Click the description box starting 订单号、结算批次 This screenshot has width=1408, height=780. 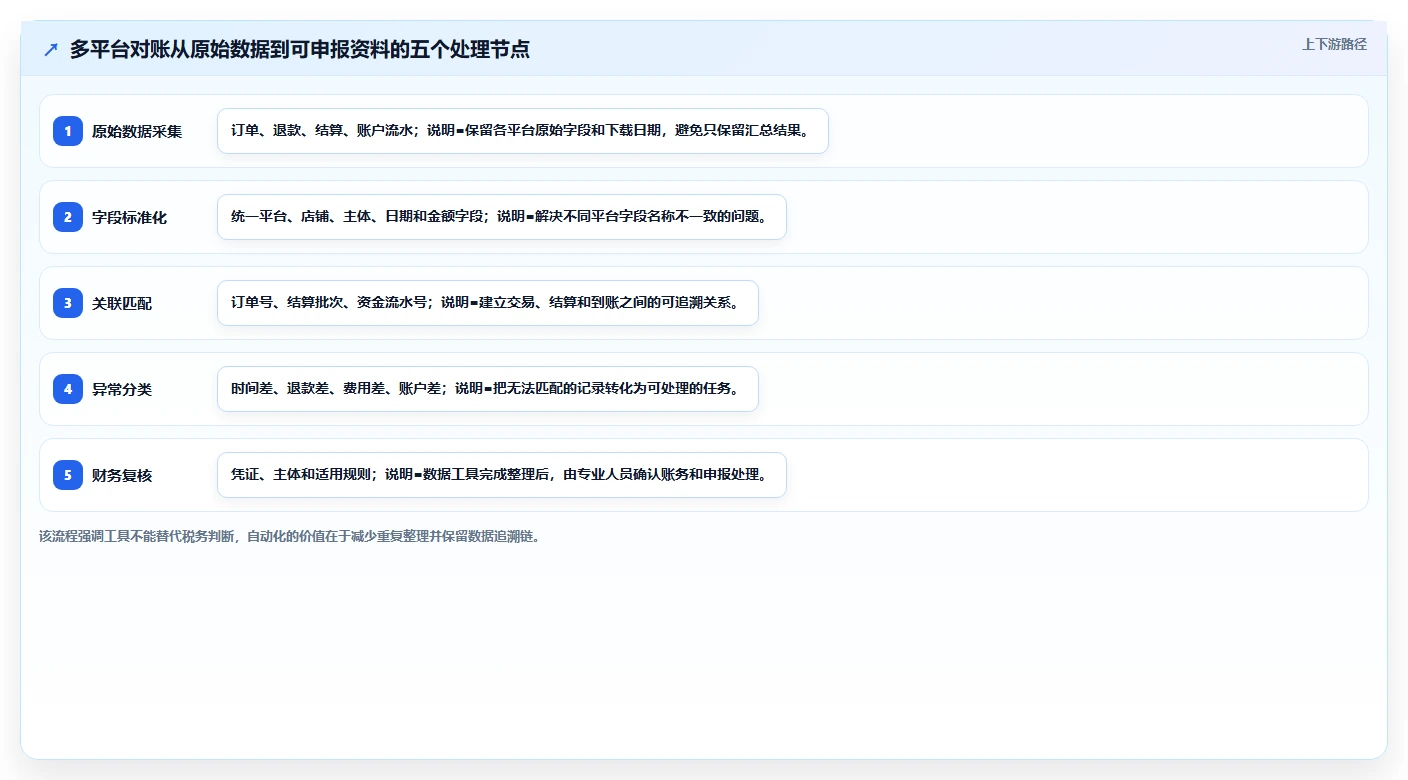point(488,303)
